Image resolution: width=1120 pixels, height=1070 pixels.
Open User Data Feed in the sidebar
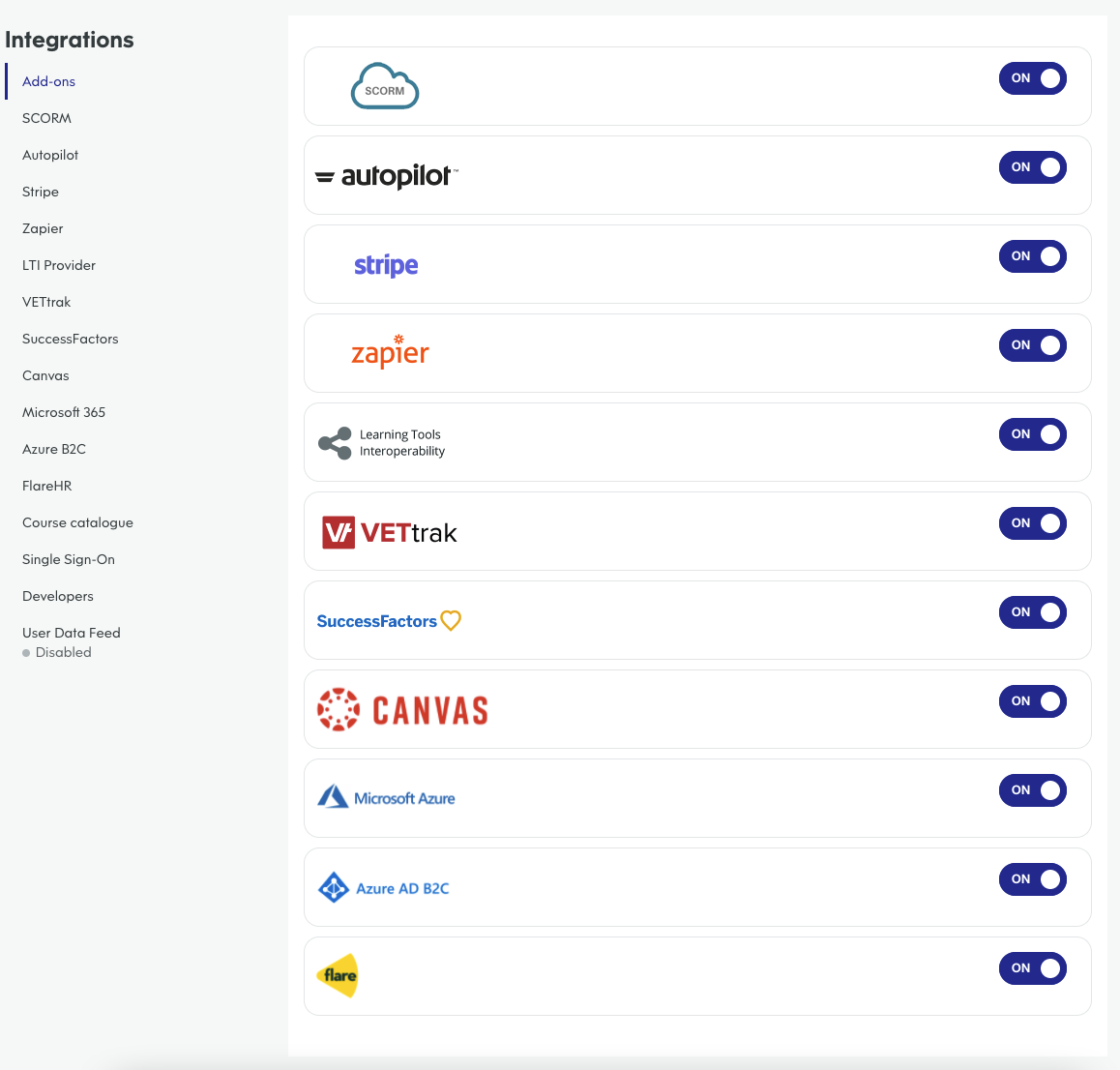pyautogui.click(x=72, y=633)
